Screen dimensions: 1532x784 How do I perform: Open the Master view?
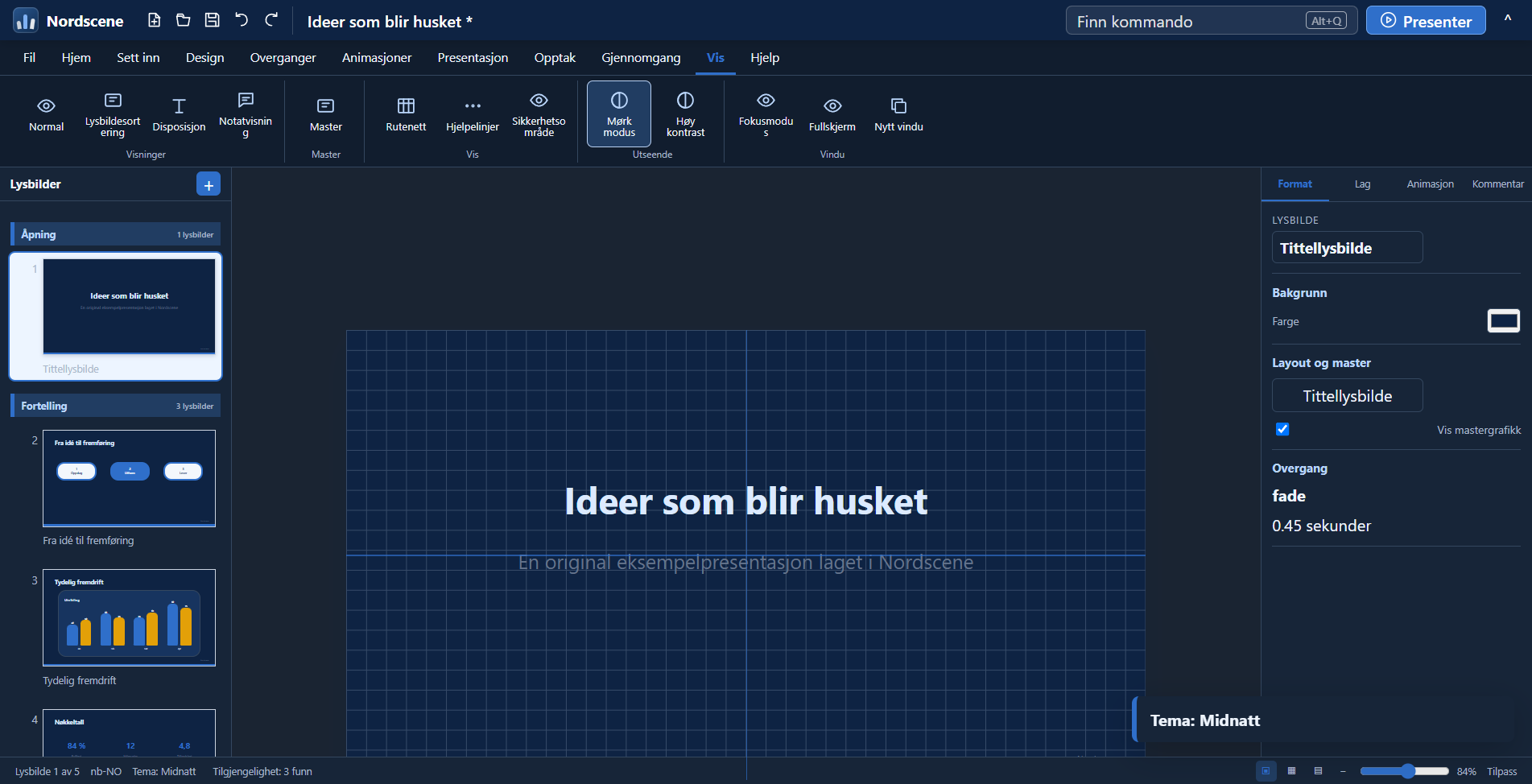326,115
